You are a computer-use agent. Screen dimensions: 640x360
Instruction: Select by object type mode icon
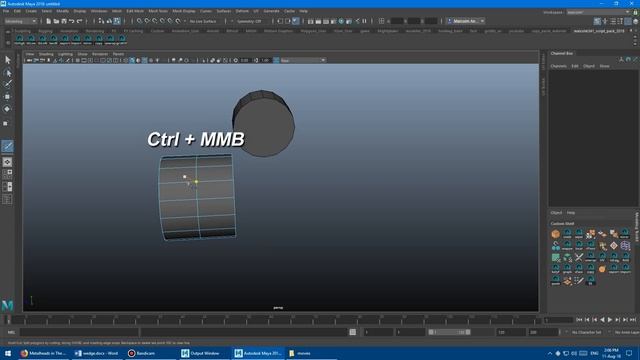(x=109, y=21)
